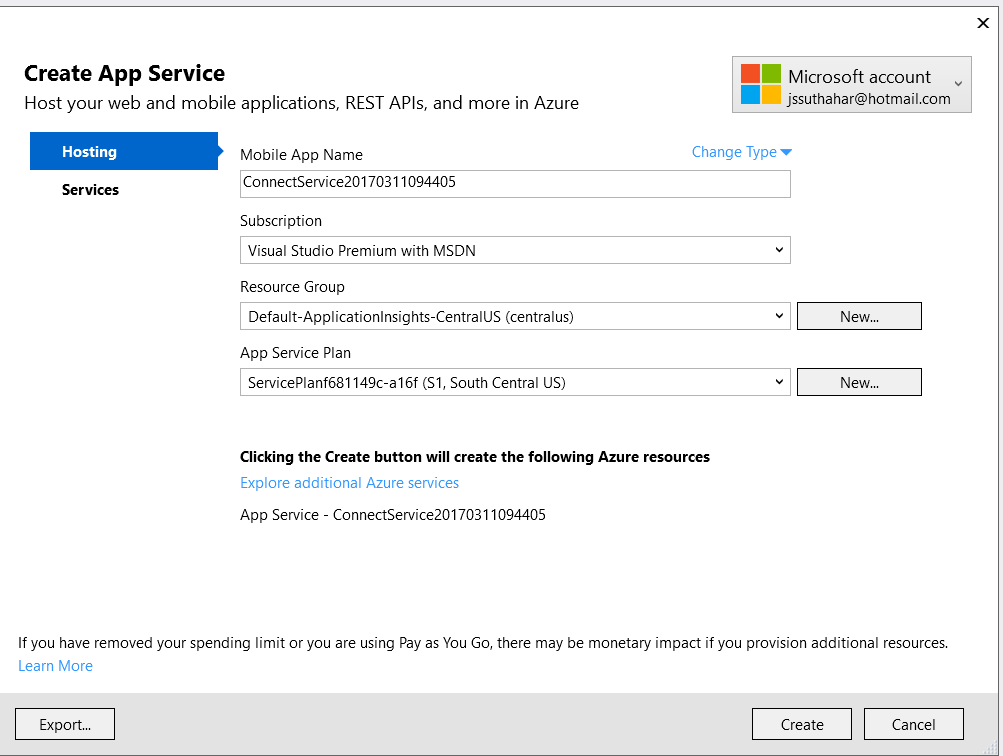Click the Export button

(65, 724)
